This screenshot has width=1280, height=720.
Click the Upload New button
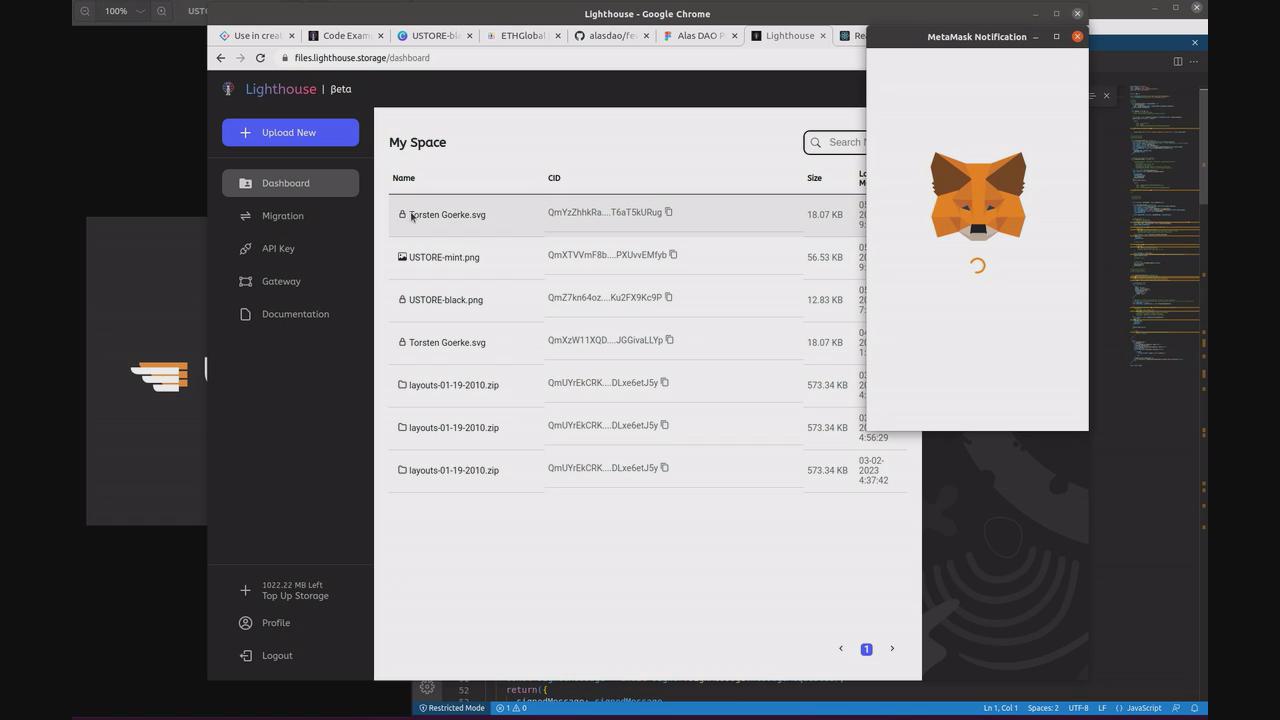(290, 132)
